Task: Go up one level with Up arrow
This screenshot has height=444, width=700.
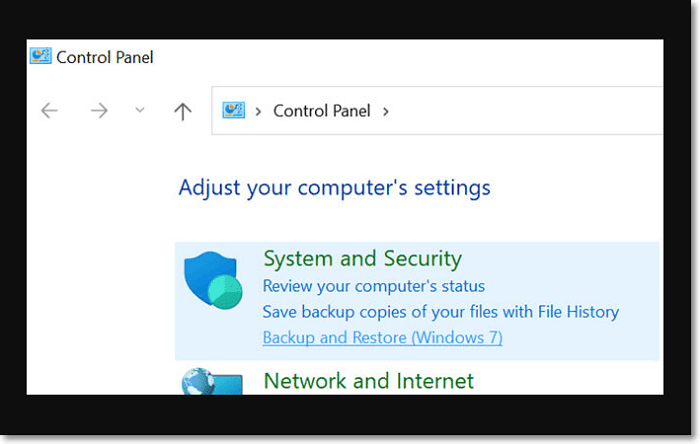Action: click(x=182, y=111)
